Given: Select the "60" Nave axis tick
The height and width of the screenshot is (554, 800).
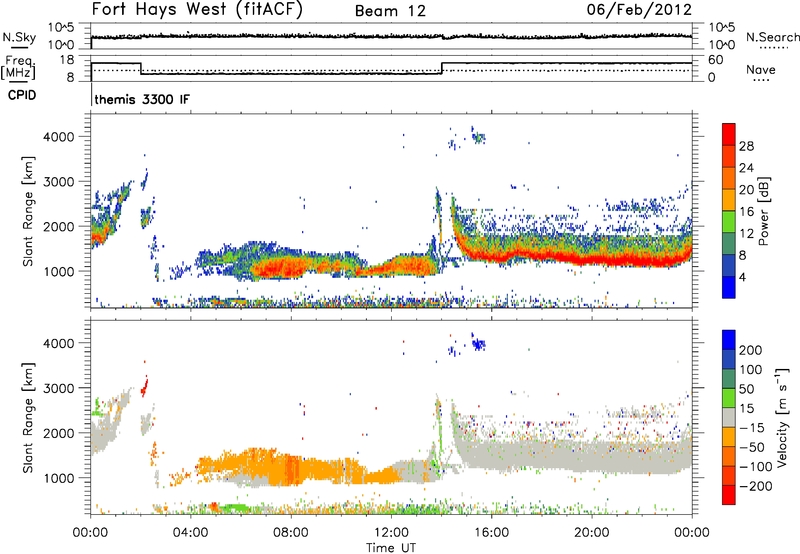Looking at the screenshot, I should coord(716,60).
